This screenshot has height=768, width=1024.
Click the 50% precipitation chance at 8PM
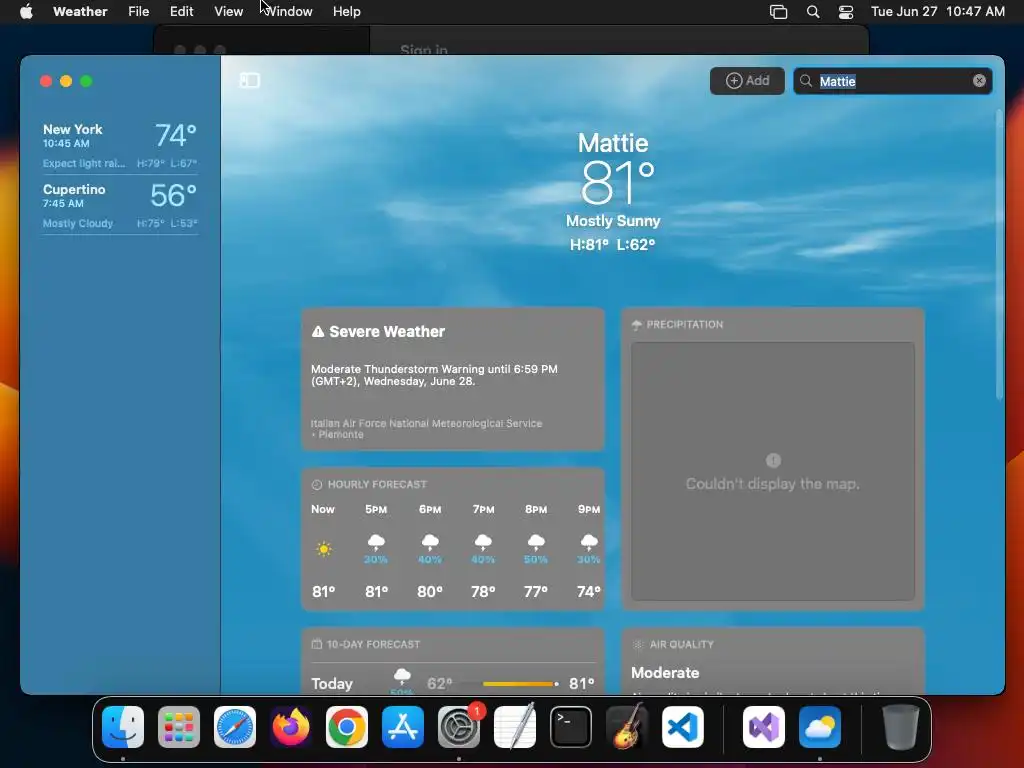tap(536, 560)
